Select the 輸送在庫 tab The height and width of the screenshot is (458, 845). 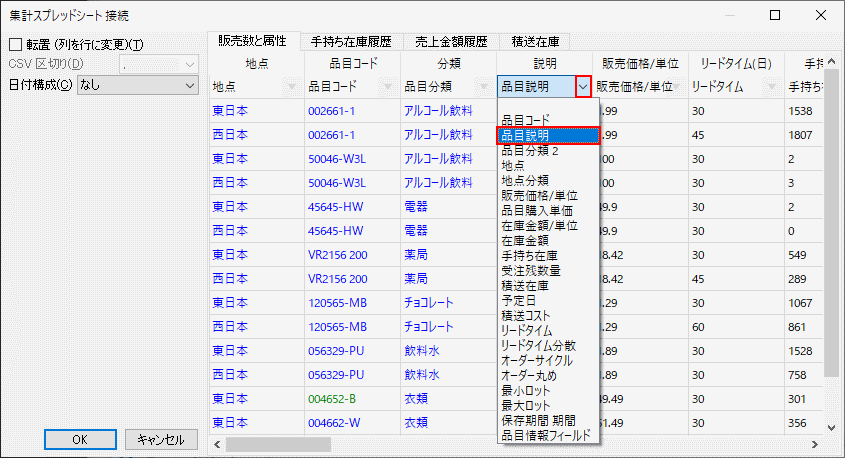(534, 42)
